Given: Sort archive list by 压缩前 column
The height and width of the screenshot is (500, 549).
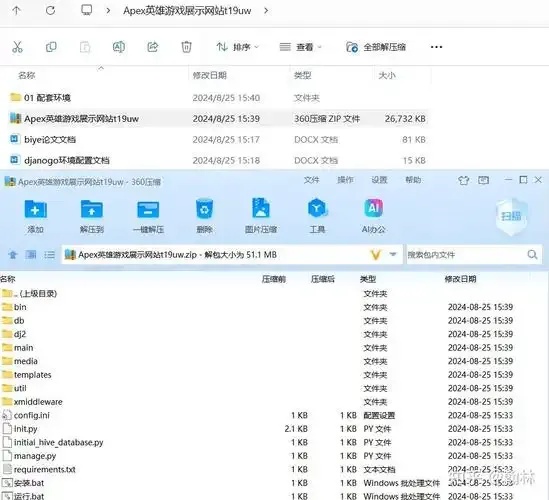Looking at the screenshot, I should point(274,279).
